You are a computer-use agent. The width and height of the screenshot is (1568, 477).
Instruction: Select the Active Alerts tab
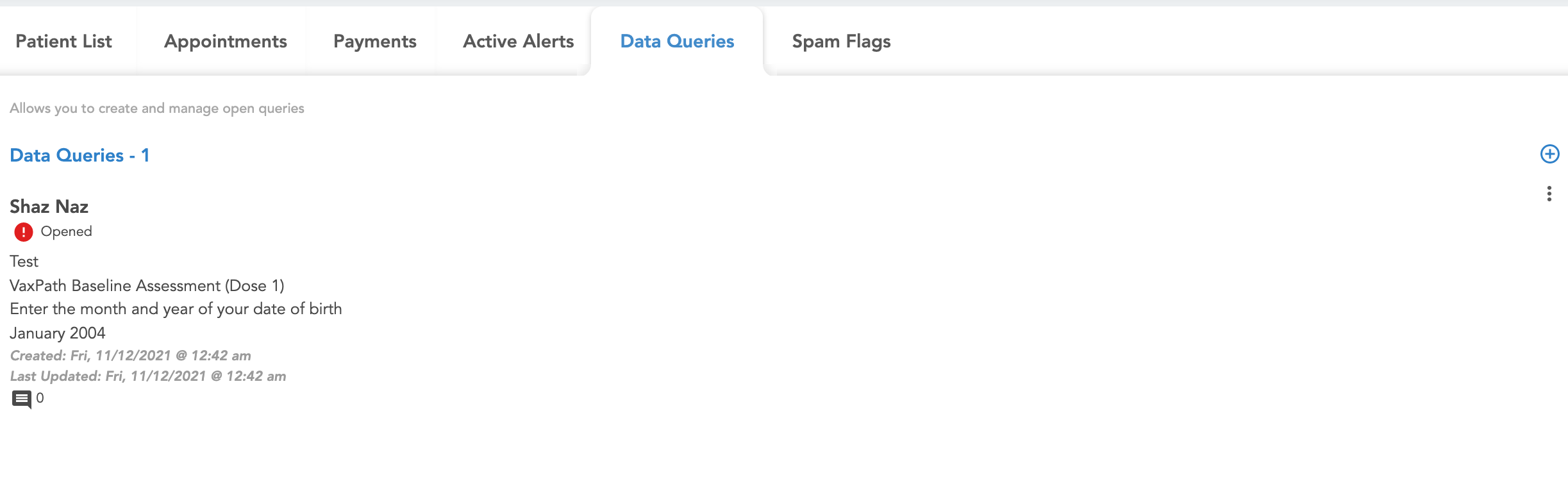point(518,41)
